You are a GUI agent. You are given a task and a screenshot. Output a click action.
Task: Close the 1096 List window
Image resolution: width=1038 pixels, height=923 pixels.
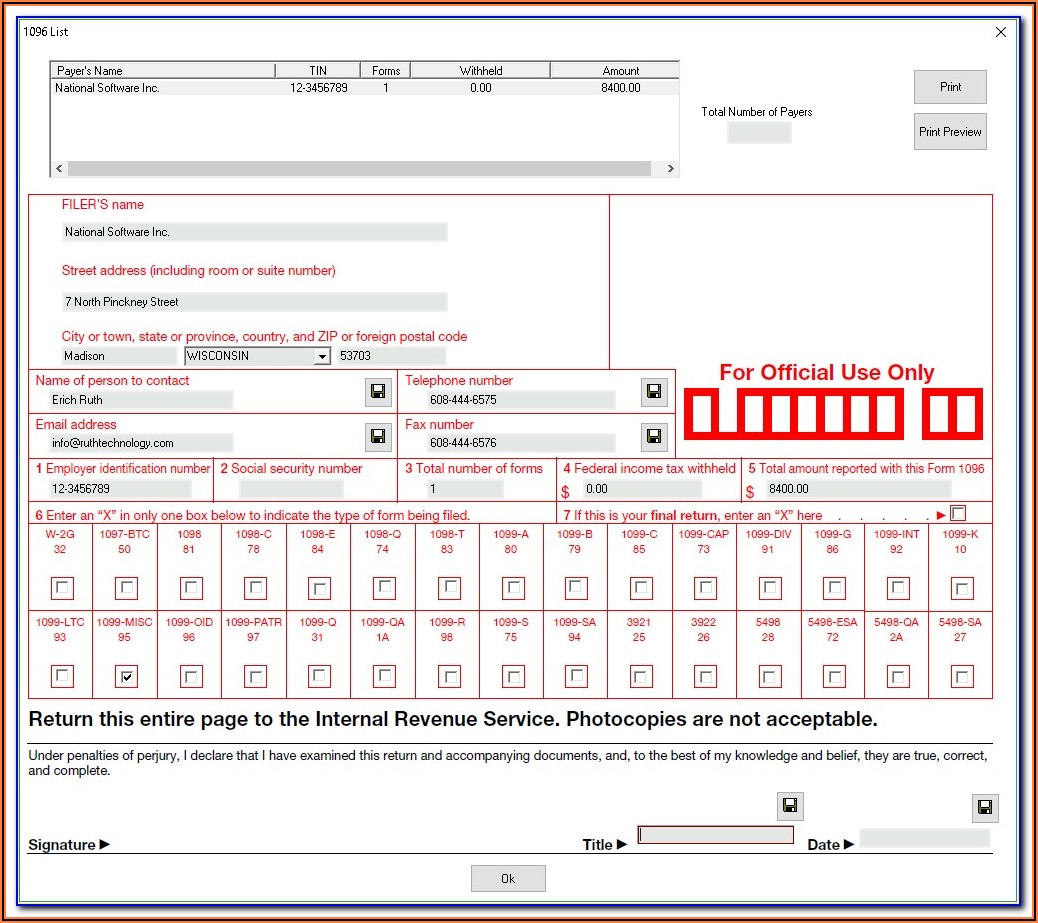coord(1001,32)
